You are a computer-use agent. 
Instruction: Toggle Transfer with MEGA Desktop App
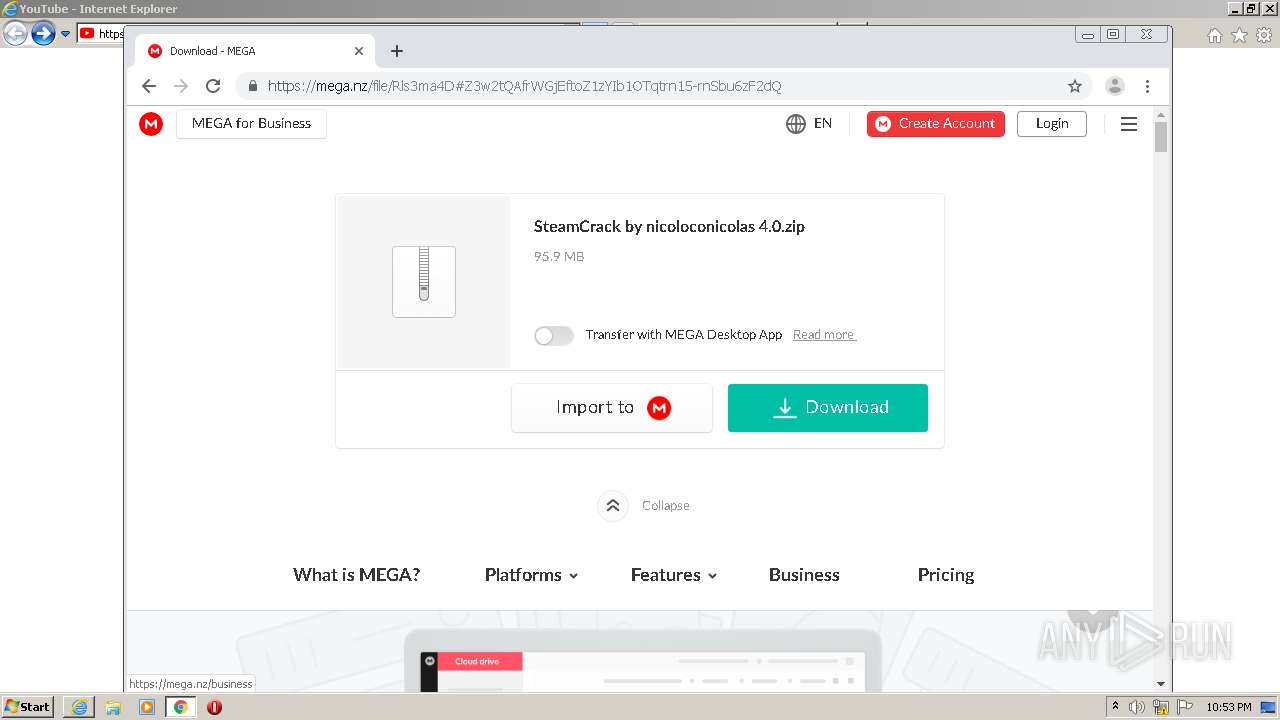(553, 336)
